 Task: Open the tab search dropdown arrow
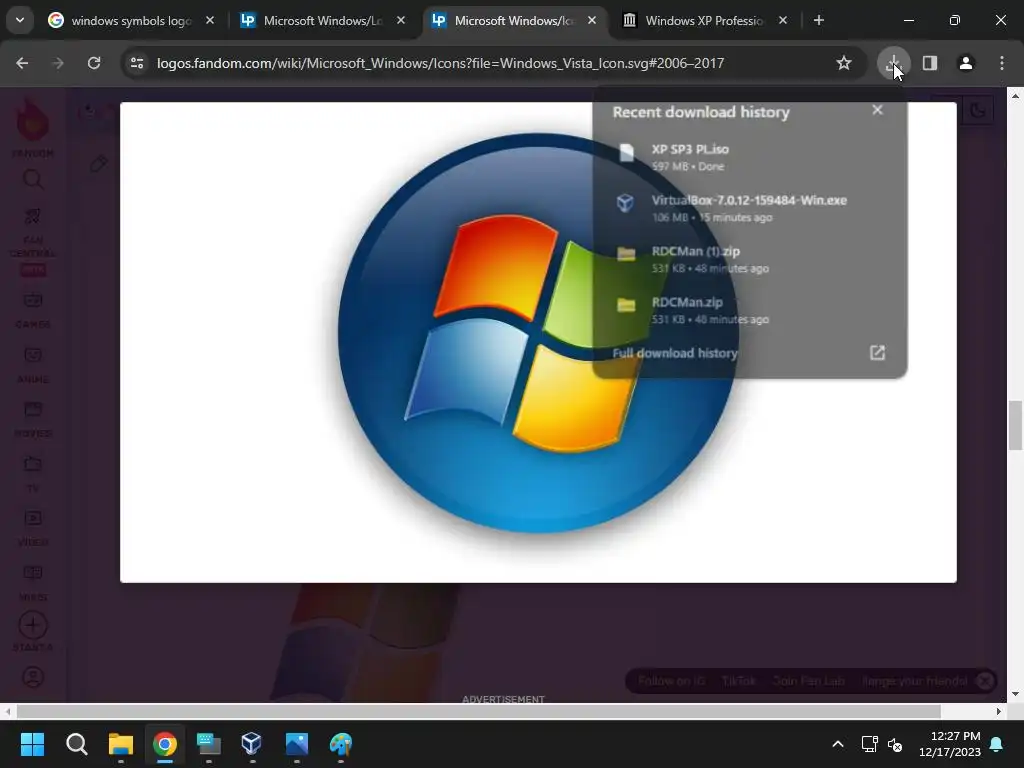pos(20,20)
